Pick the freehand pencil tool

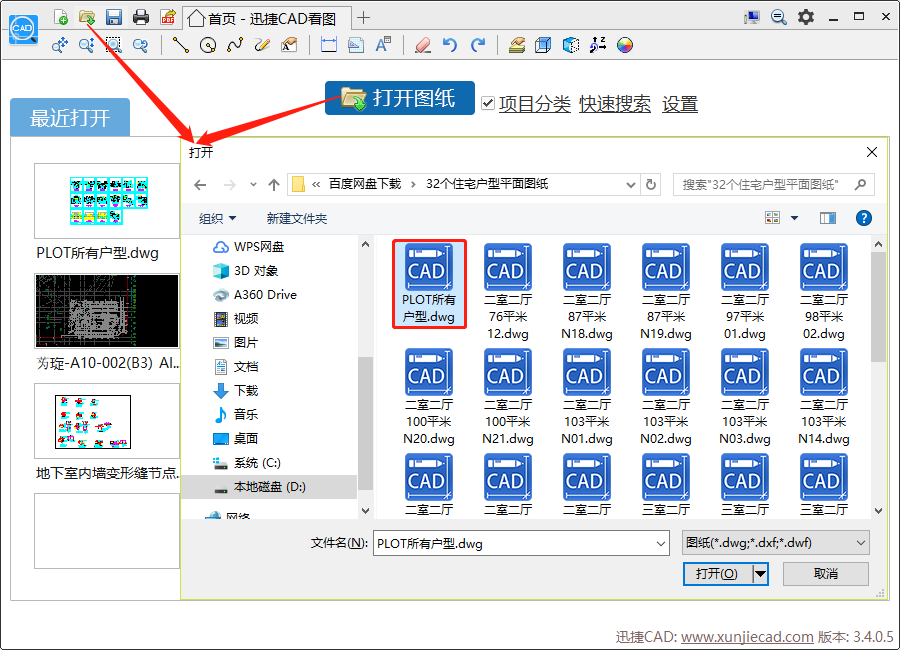click(262, 45)
